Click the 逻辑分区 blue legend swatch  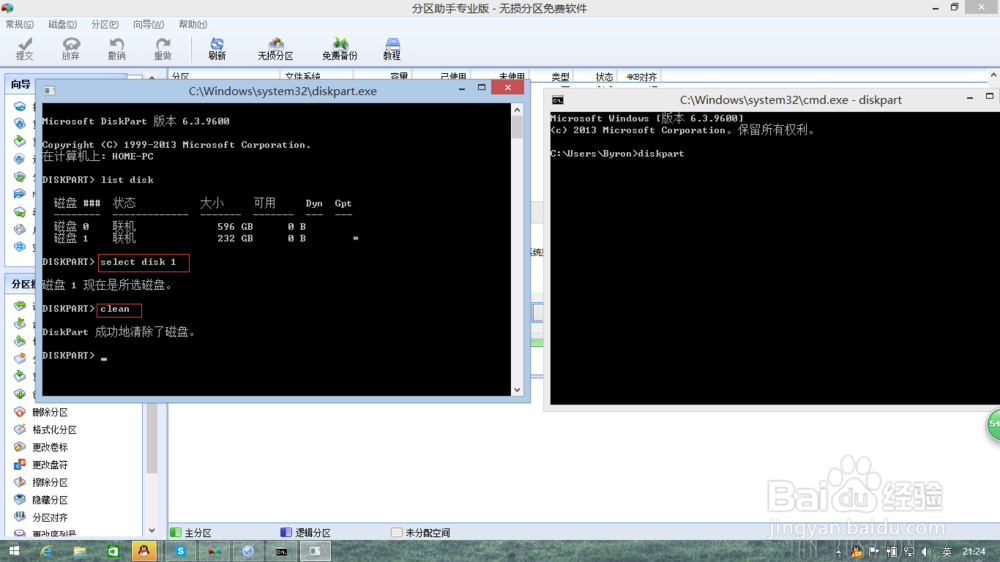286,532
